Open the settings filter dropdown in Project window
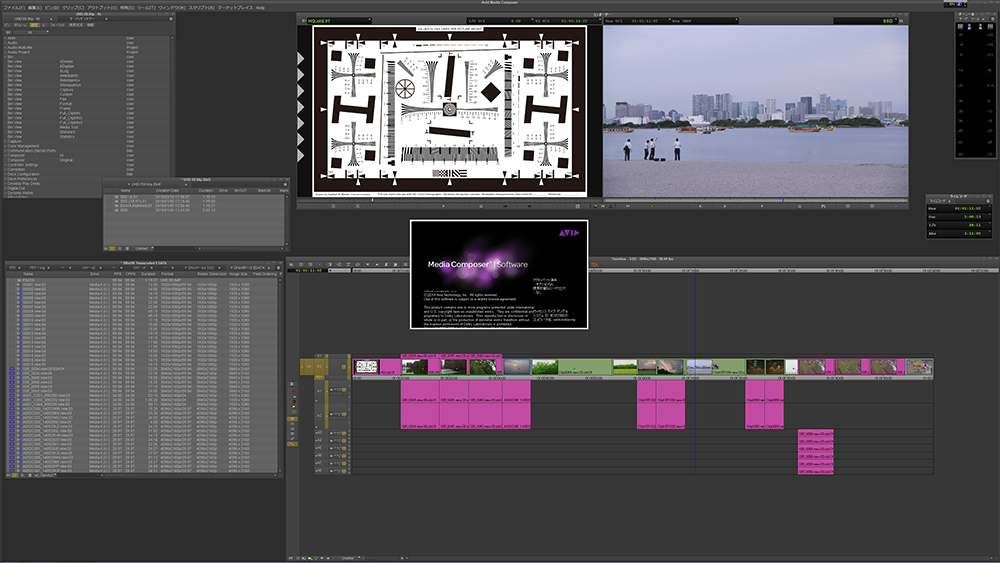 (31, 33)
